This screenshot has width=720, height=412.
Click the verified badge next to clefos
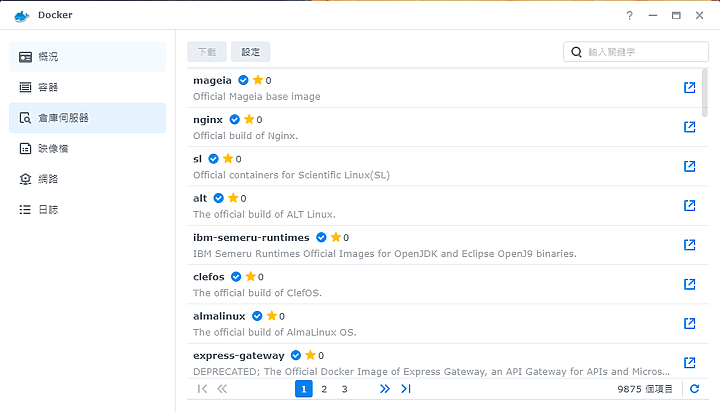coord(236,277)
